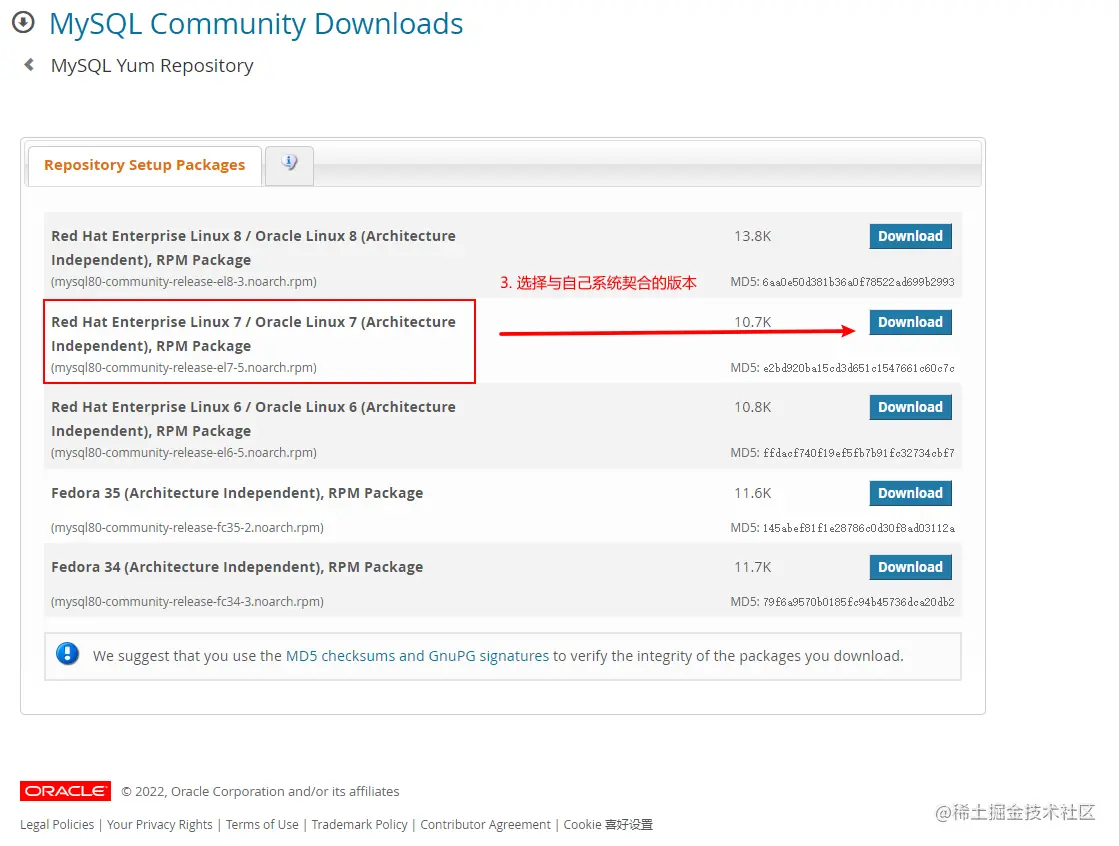Open the Legal Policies footer link
The image size is (1119, 846).
[57, 825]
